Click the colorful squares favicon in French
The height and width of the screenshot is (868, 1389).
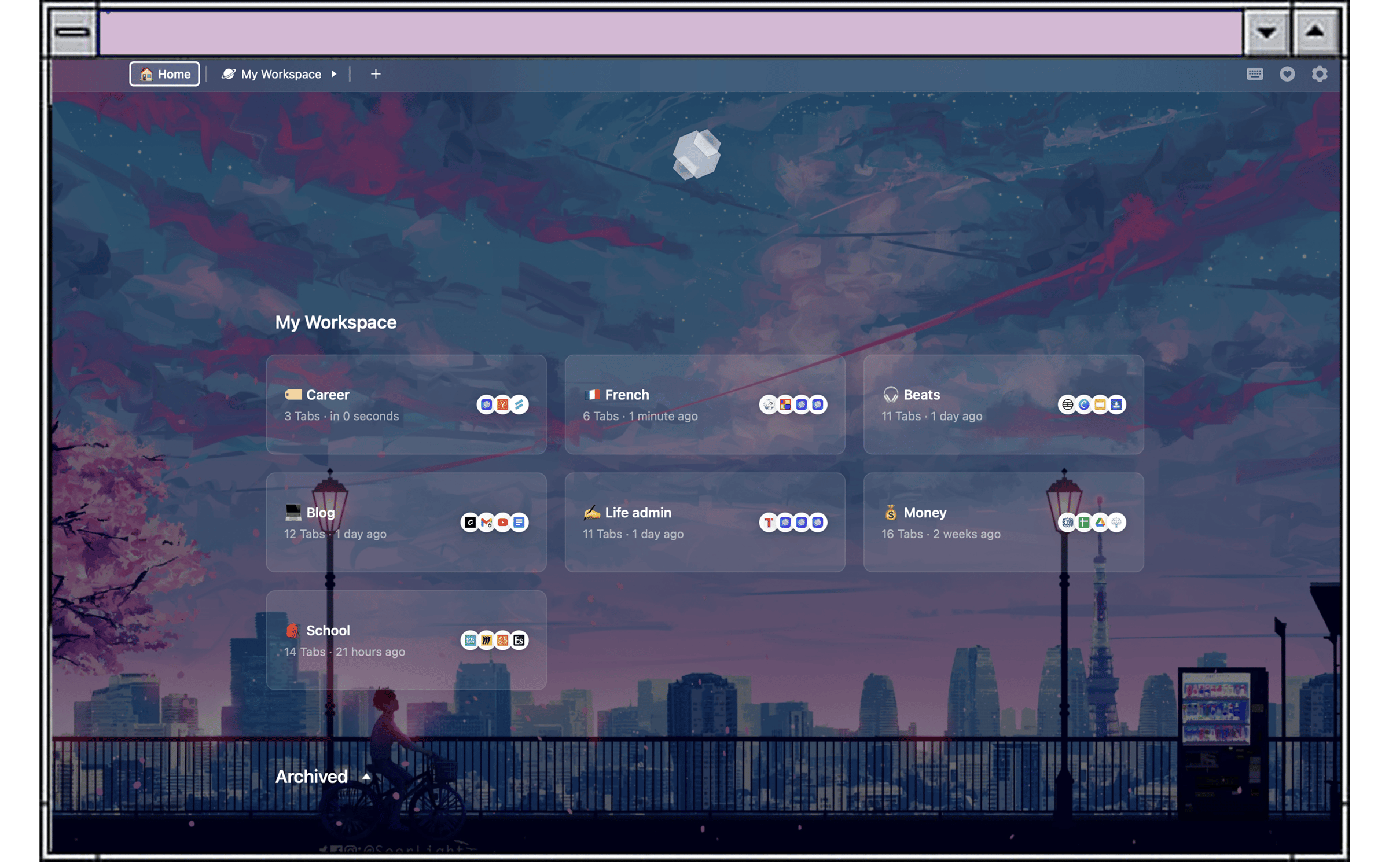785,404
